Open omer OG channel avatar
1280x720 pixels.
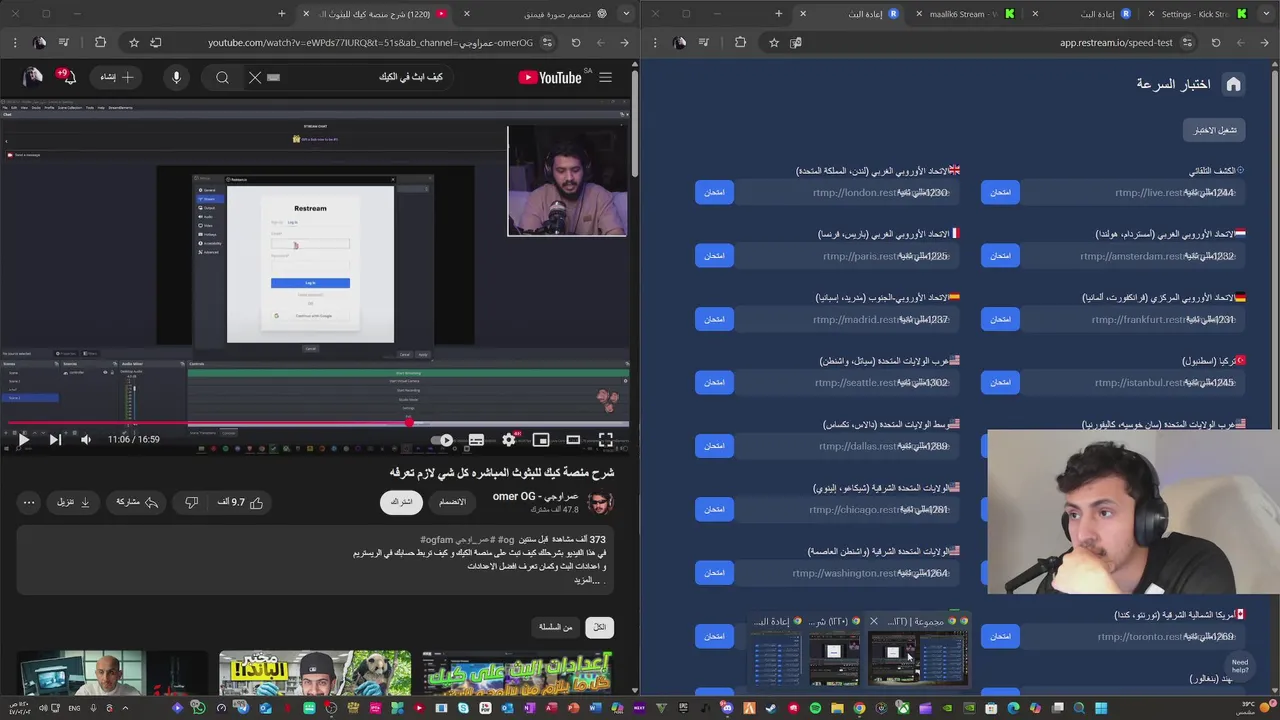coord(600,502)
